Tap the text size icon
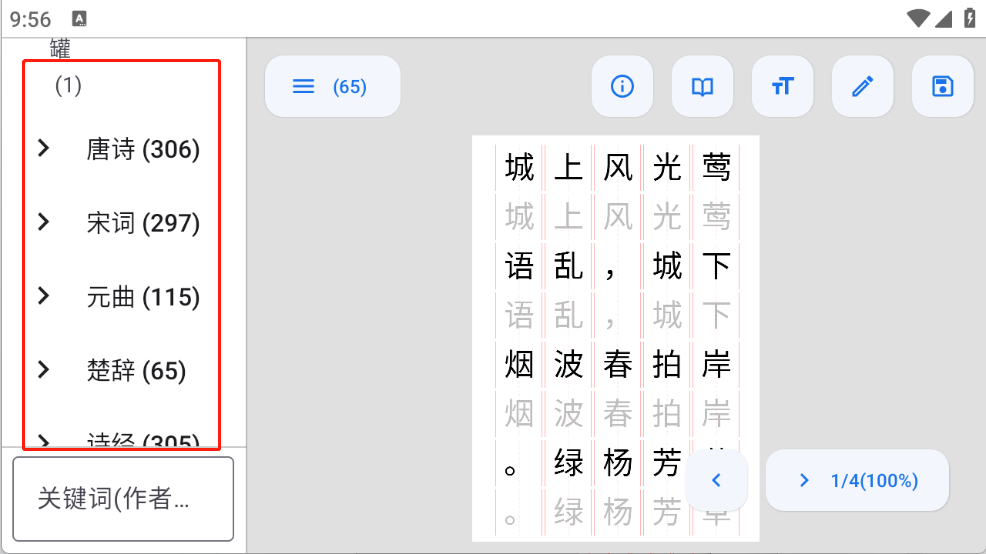The height and width of the screenshot is (554, 986). pos(782,87)
